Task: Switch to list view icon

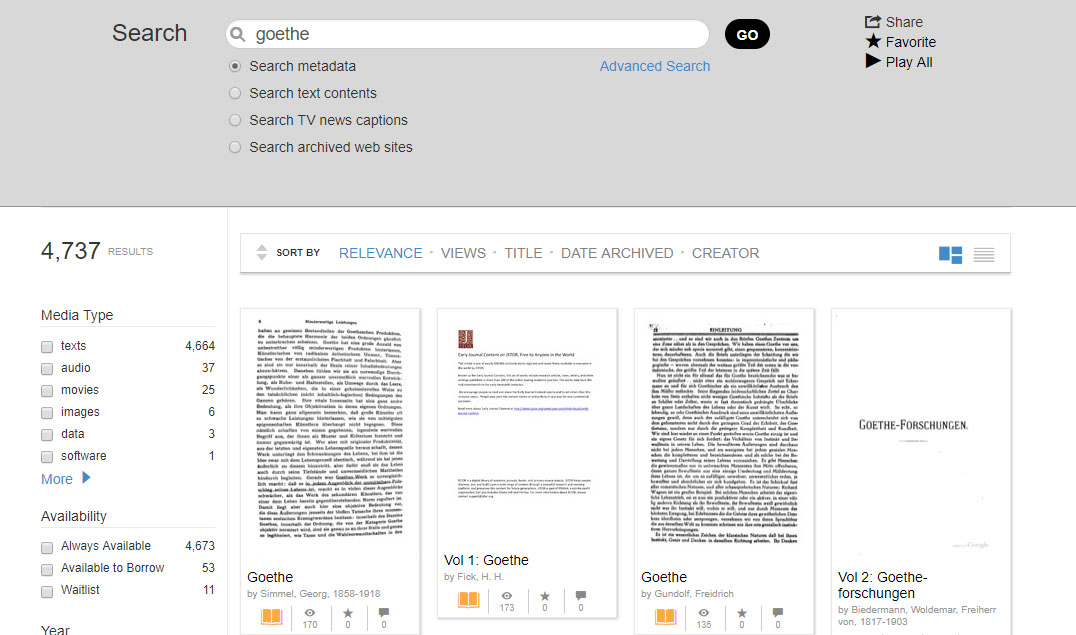Action: pyautogui.click(x=984, y=255)
